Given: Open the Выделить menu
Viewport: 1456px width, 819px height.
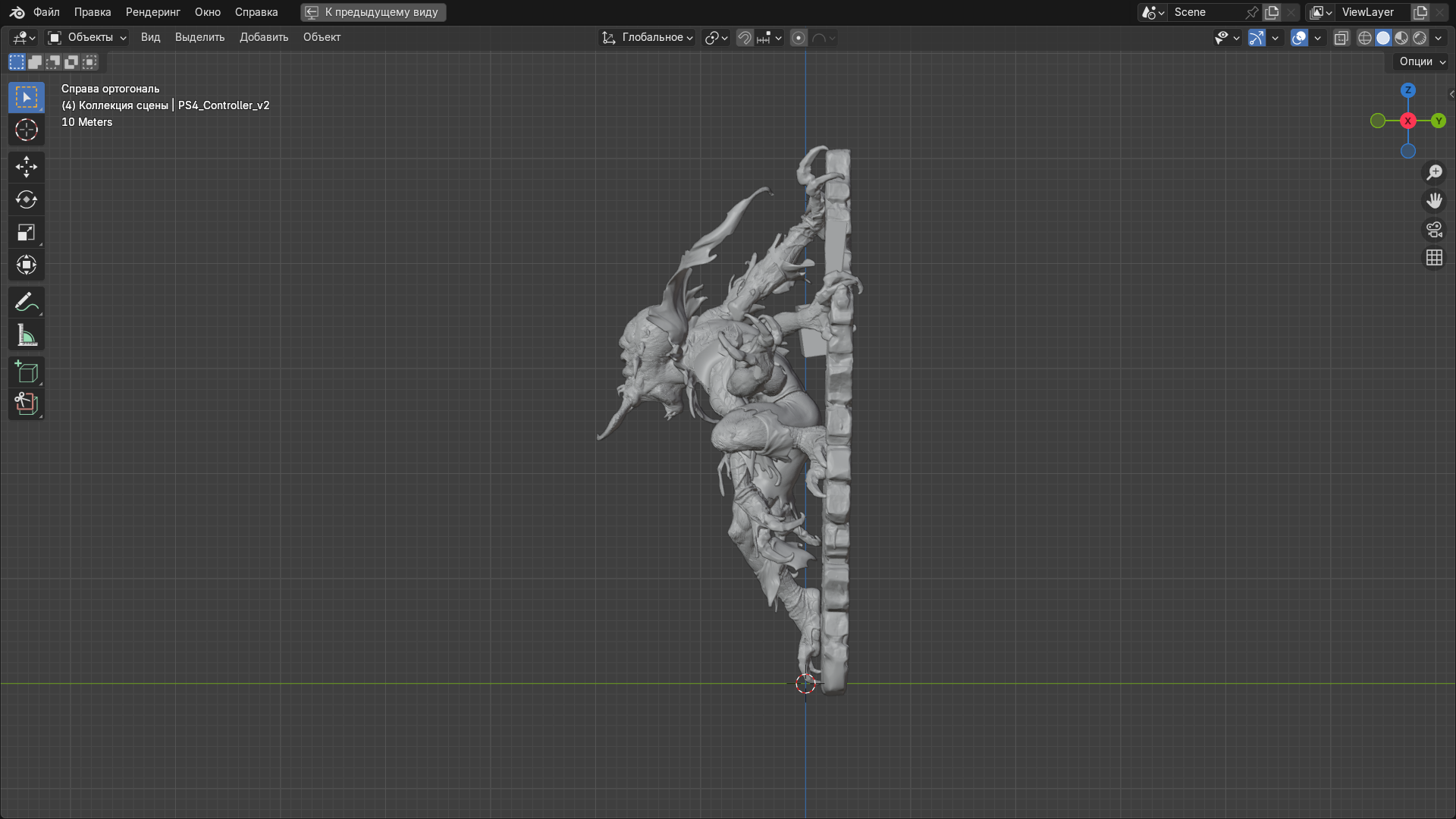Looking at the screenshot, I should pos(199,37).
